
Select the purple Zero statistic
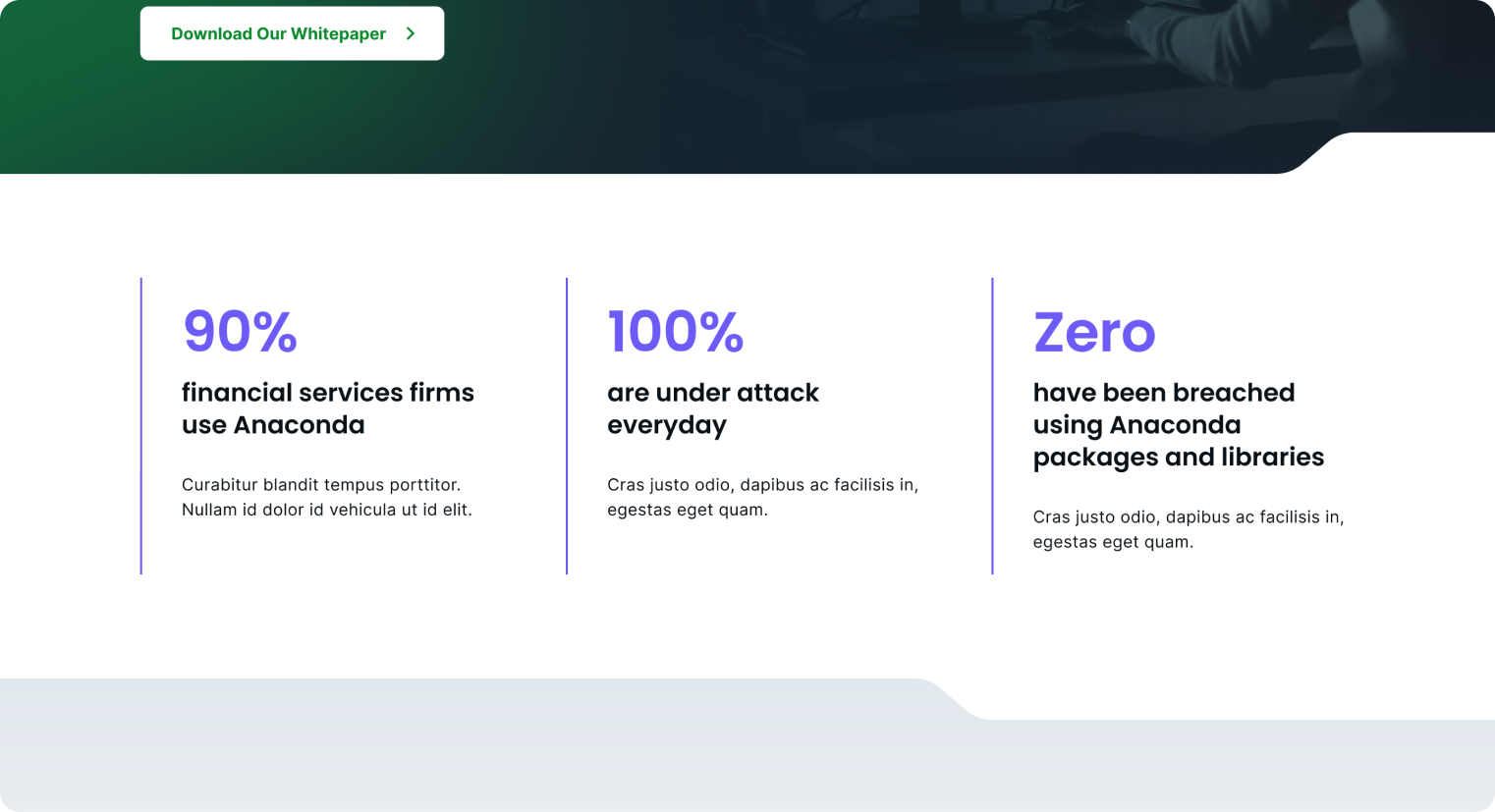tap(1094, 332)
